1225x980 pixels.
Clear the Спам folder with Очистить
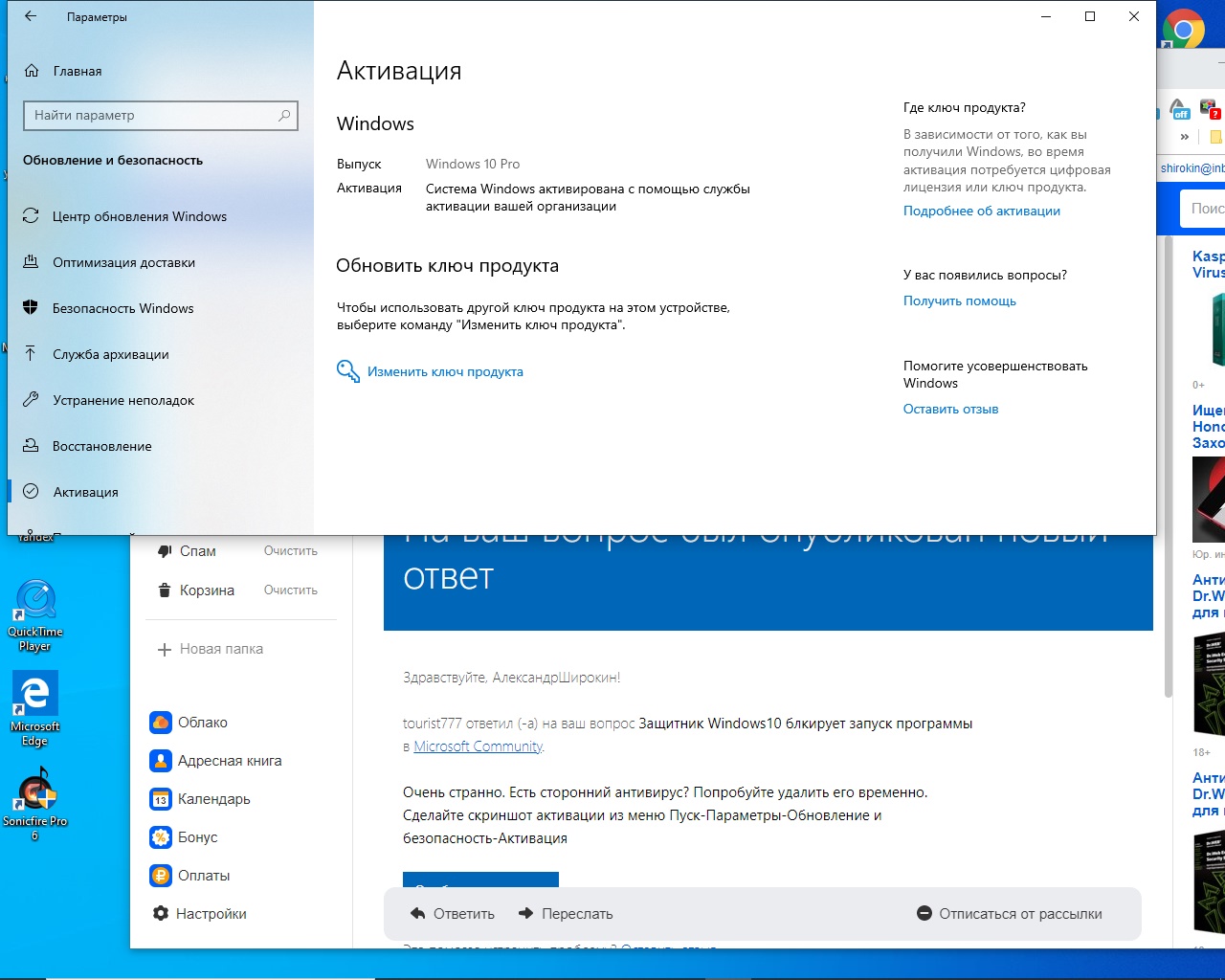point(291,551)
